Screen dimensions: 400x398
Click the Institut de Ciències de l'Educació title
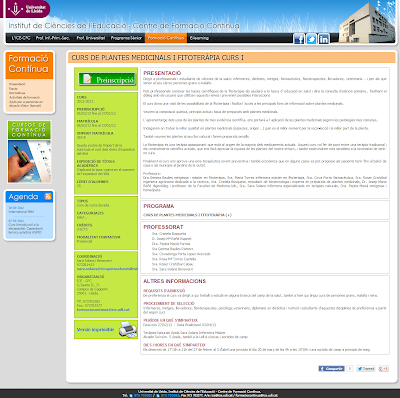click(x=124, y=26)
